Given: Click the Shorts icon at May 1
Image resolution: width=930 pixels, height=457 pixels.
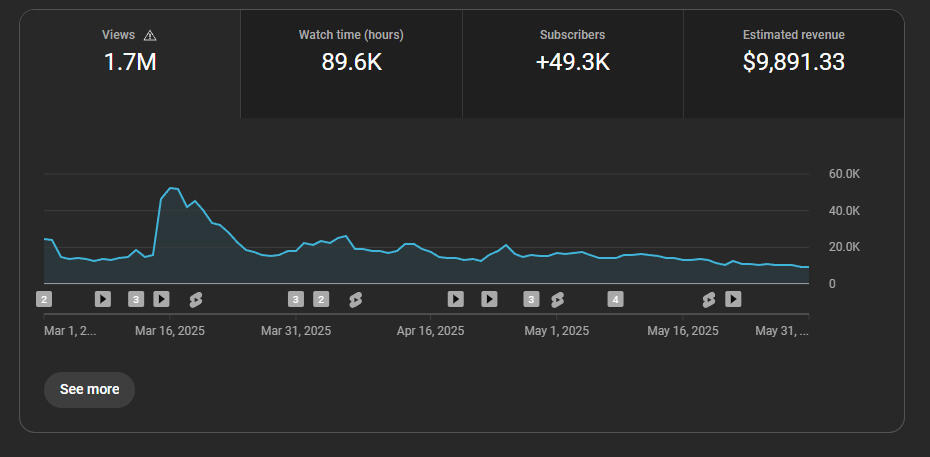Looking at the screenshot, I should [557, 299].
